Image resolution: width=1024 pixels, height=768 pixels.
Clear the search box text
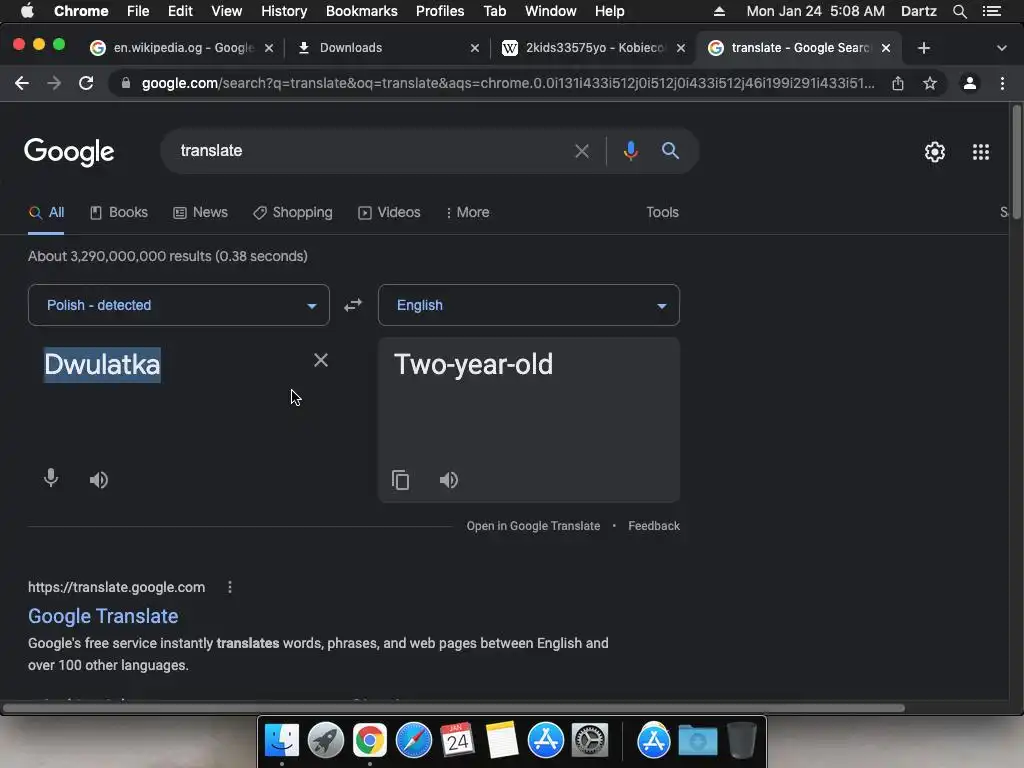click(x=581, y=152)
